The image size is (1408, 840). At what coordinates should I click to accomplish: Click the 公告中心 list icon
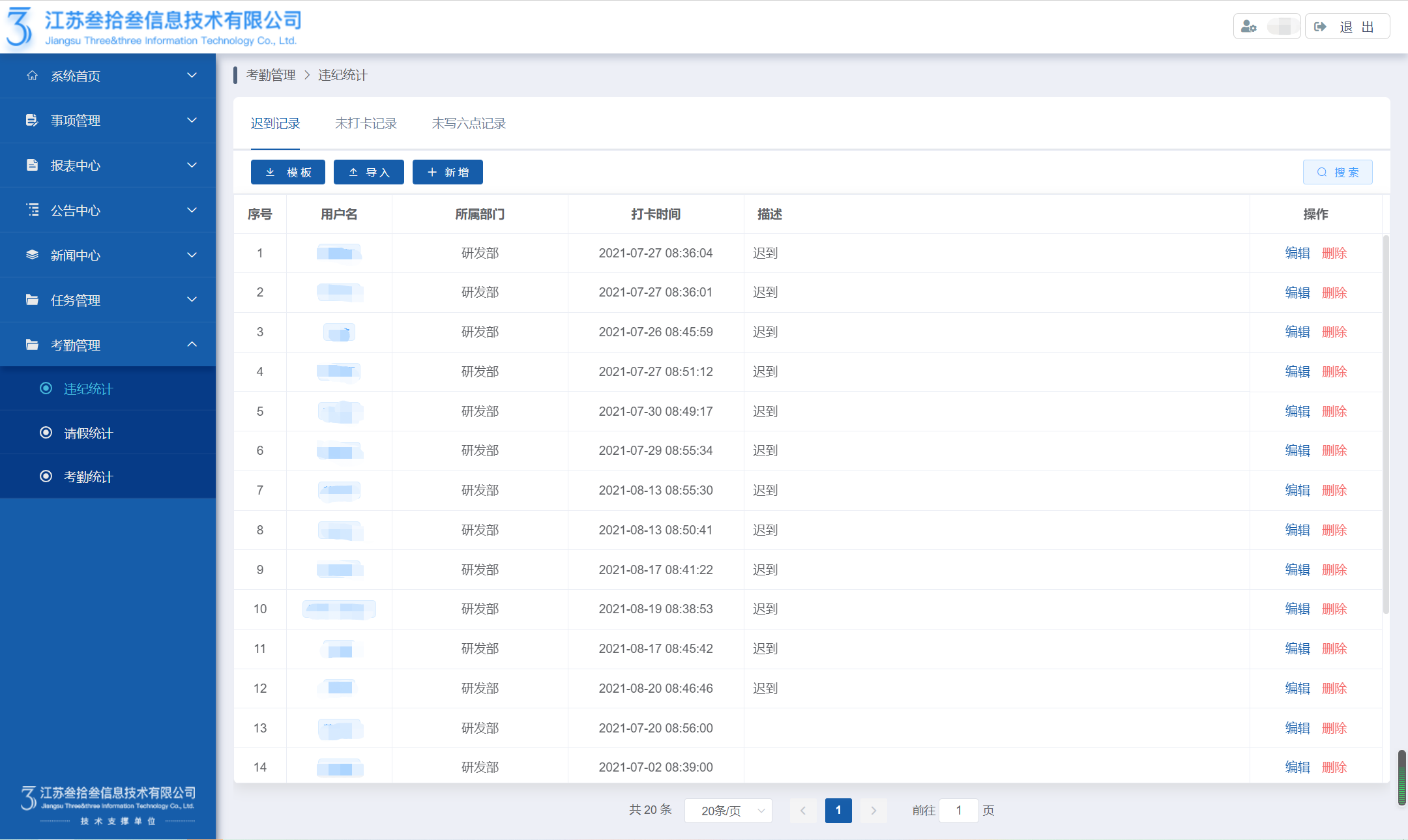coord(32,210)
